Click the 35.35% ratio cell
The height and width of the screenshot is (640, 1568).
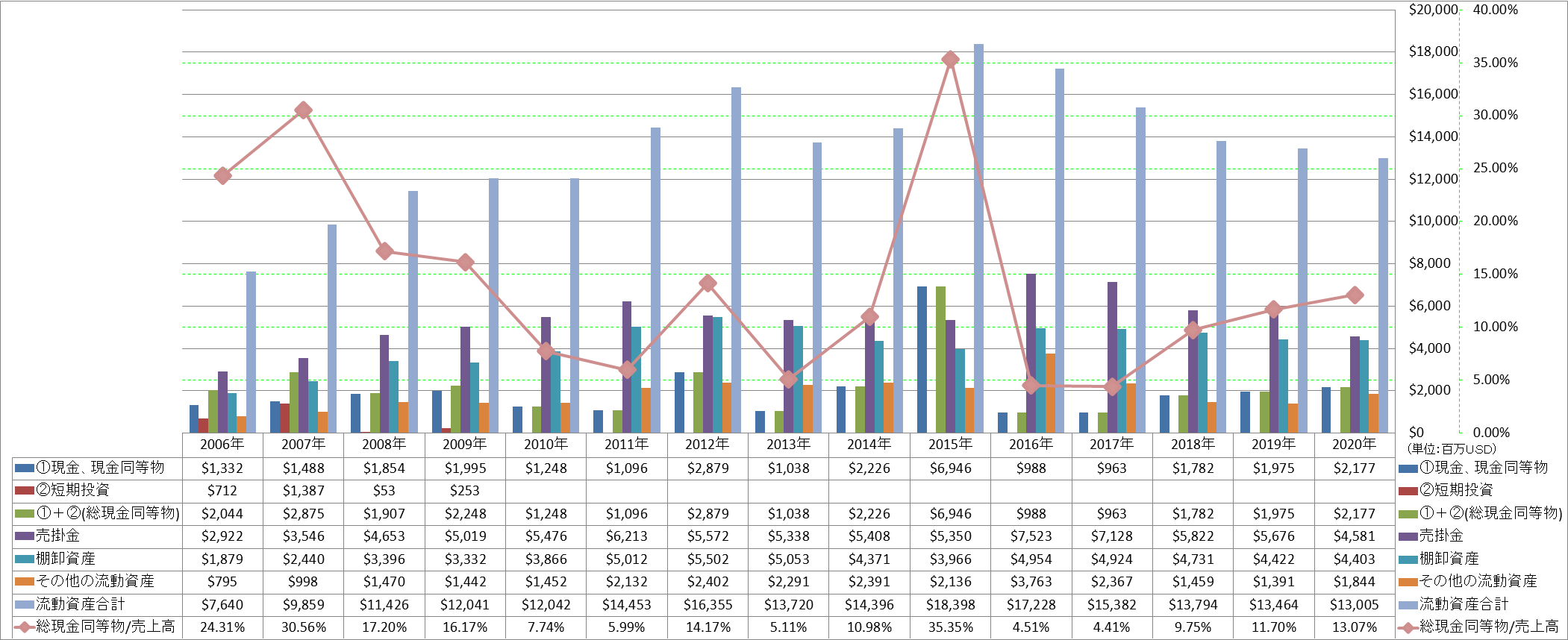950,627
